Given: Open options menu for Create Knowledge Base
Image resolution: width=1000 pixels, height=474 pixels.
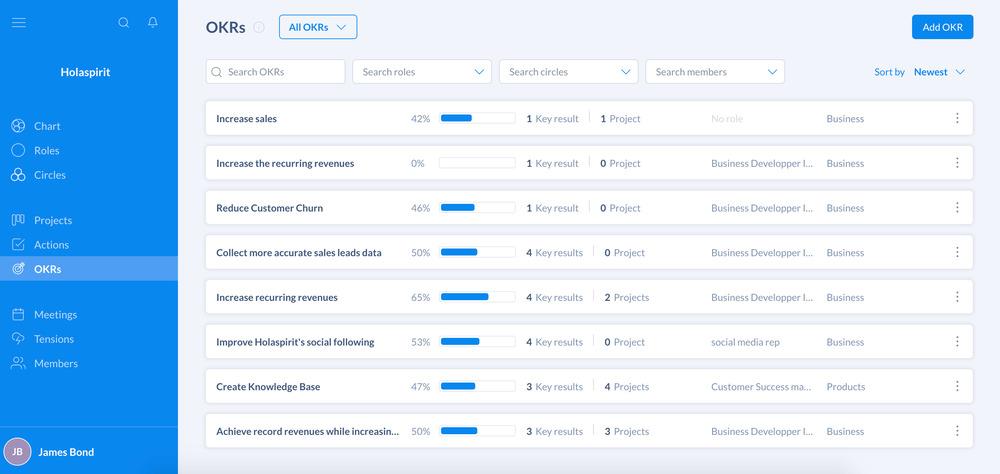Looking at the screenshot, I should [957, 386].
